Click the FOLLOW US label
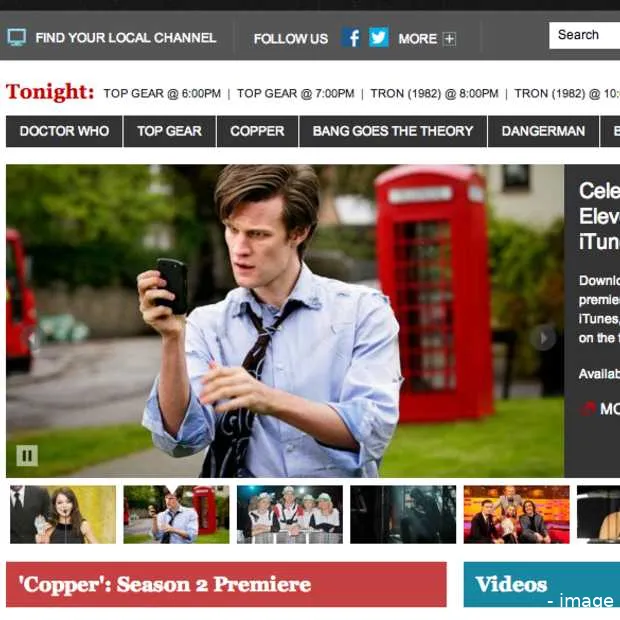Screen dimensions: 620x620 (291, 39)
